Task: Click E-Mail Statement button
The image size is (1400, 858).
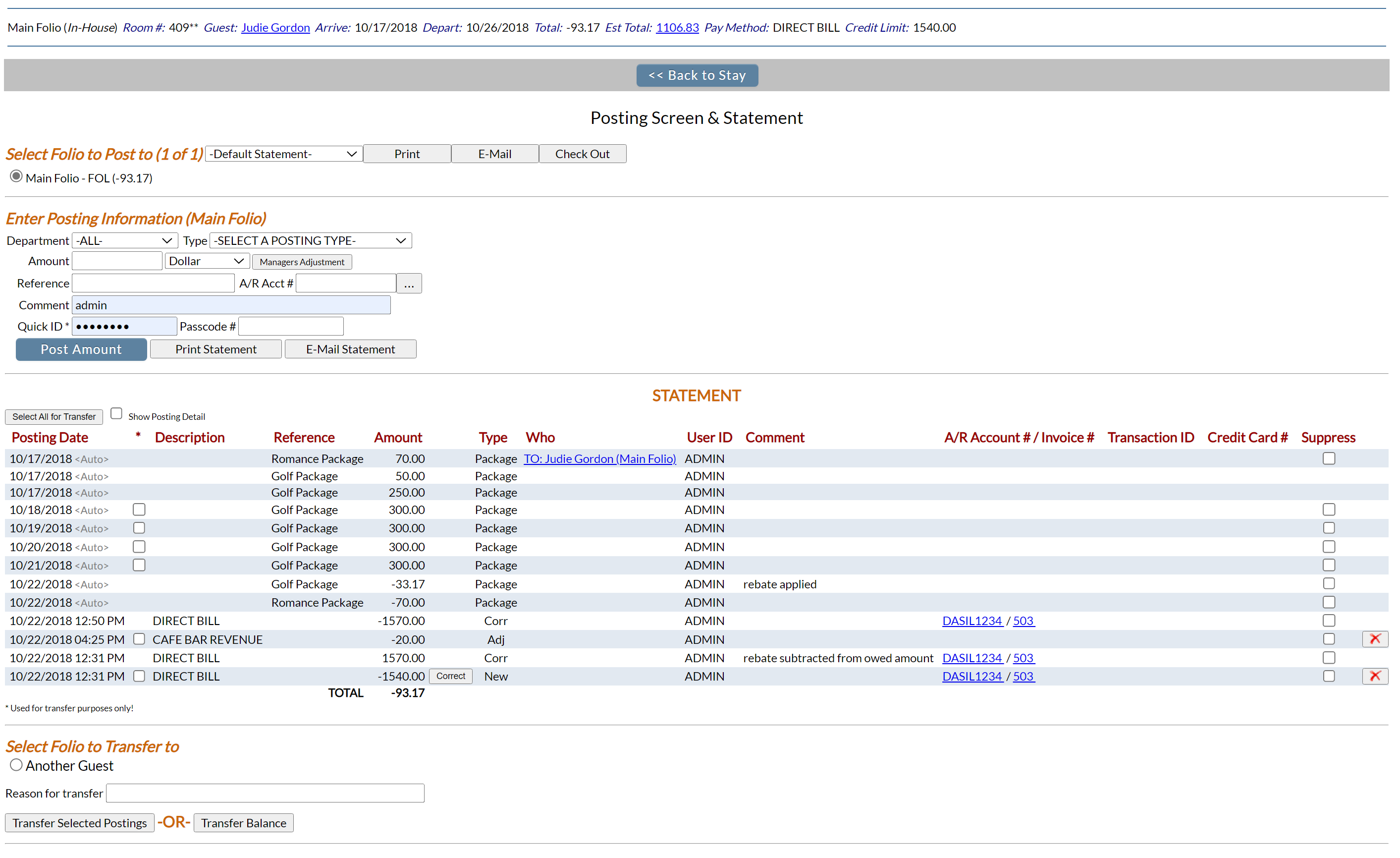Action: point(350,349)
